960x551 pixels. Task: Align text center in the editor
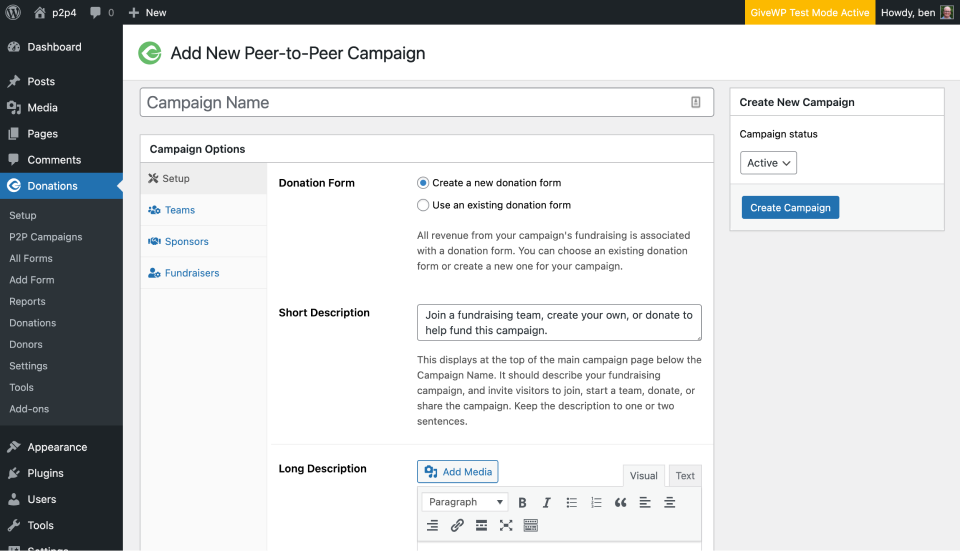point(670,503)
